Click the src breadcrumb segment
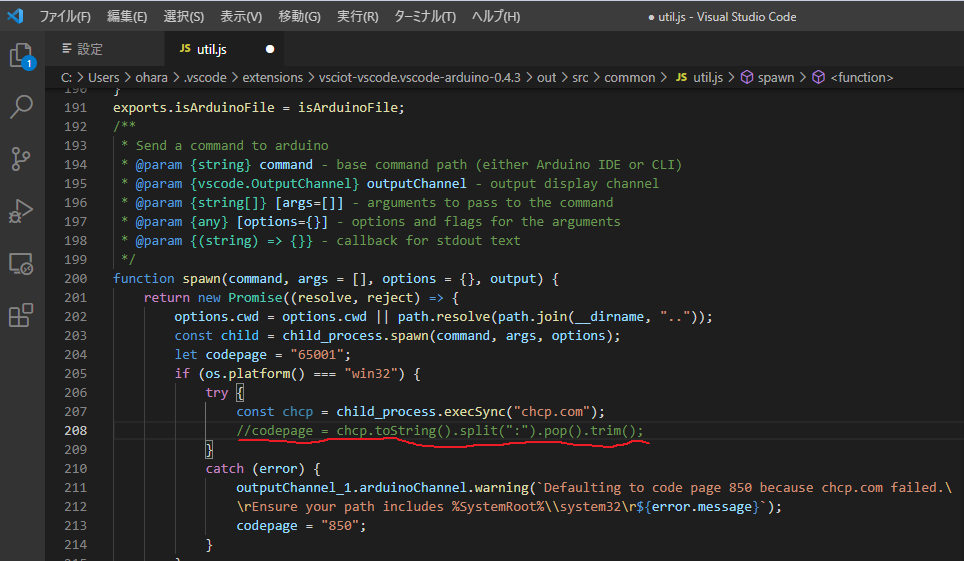964x561 pixels. 580,78
